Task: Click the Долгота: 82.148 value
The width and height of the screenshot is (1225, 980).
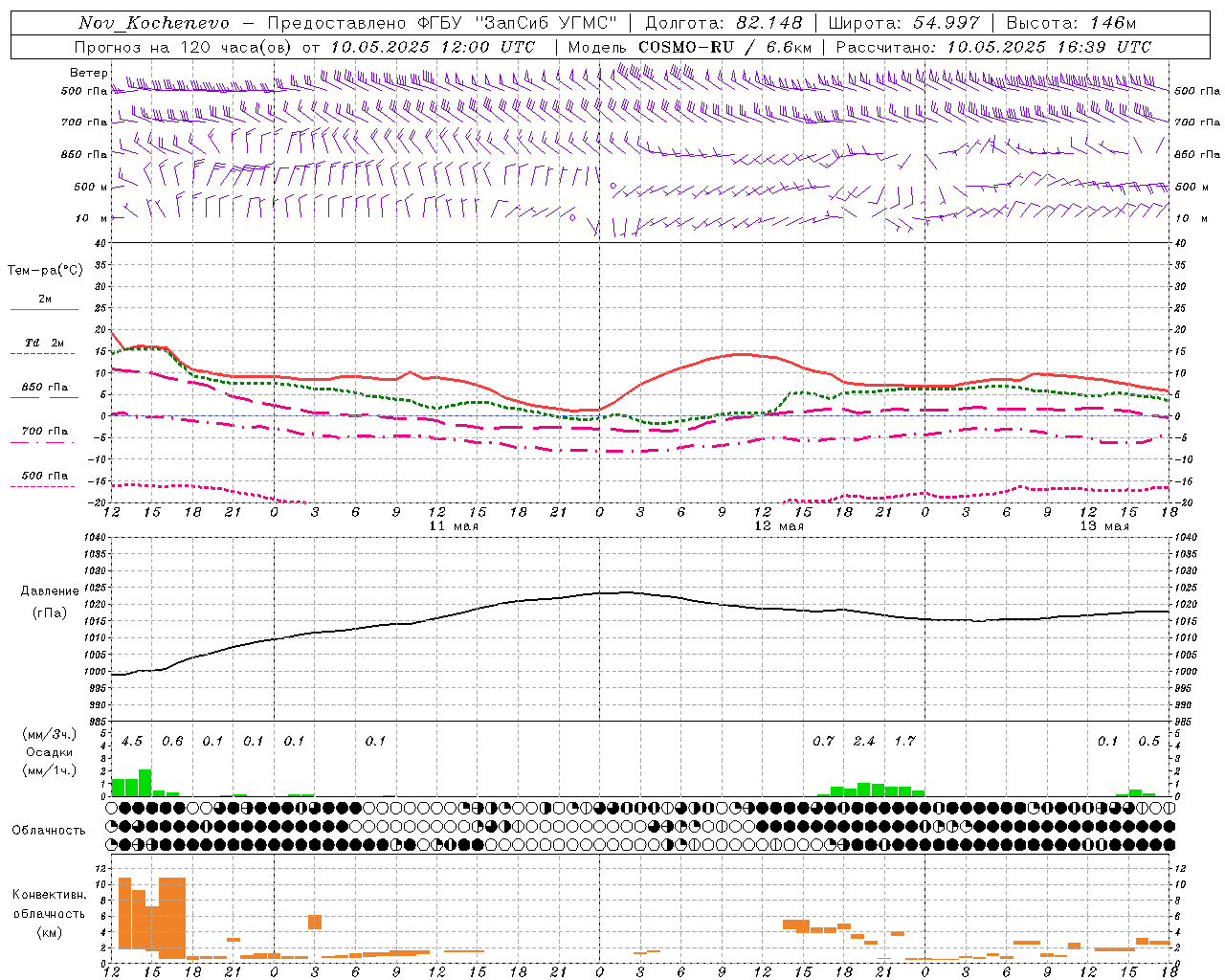Action: click(x=724, y=23)
